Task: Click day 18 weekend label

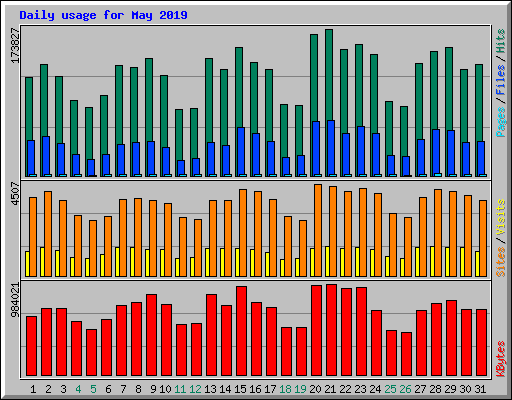Action: coord(285,389)
